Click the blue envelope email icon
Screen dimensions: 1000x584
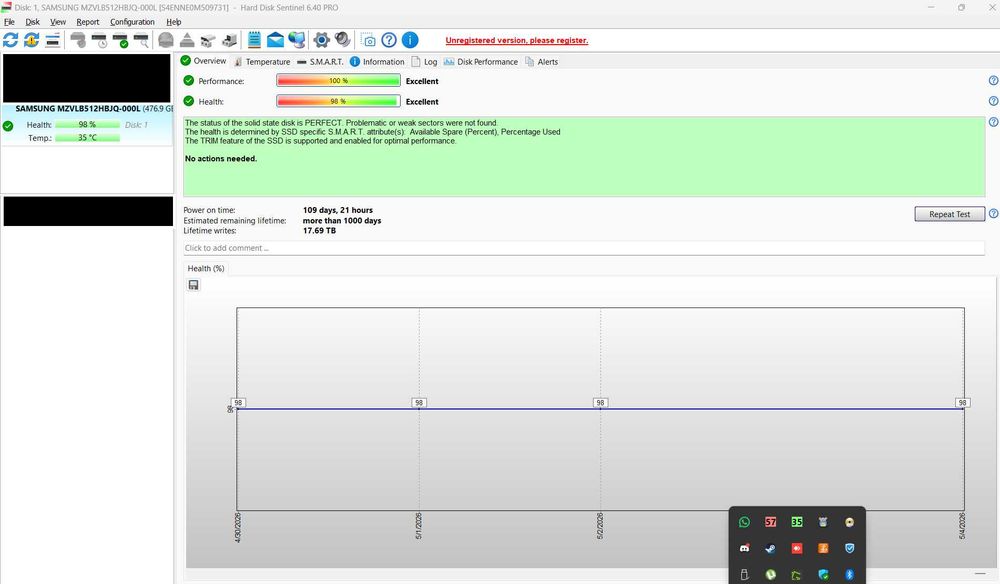point(276,40)
